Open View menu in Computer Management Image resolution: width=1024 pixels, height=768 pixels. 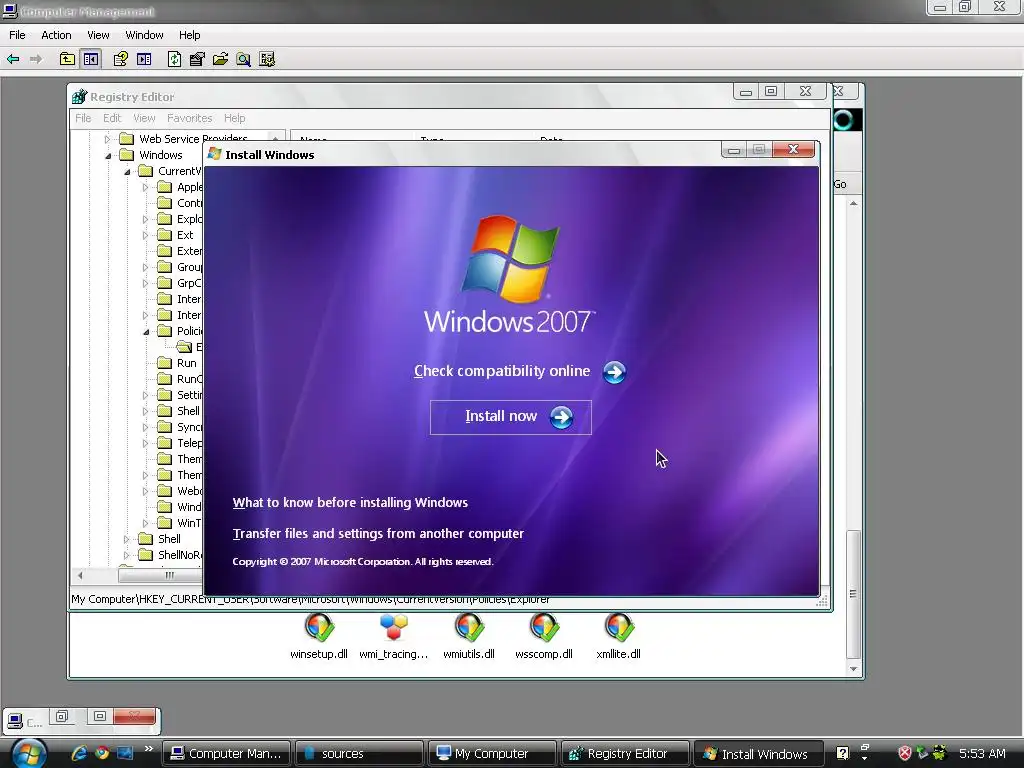pyautogui.click(x=98, y=35)
